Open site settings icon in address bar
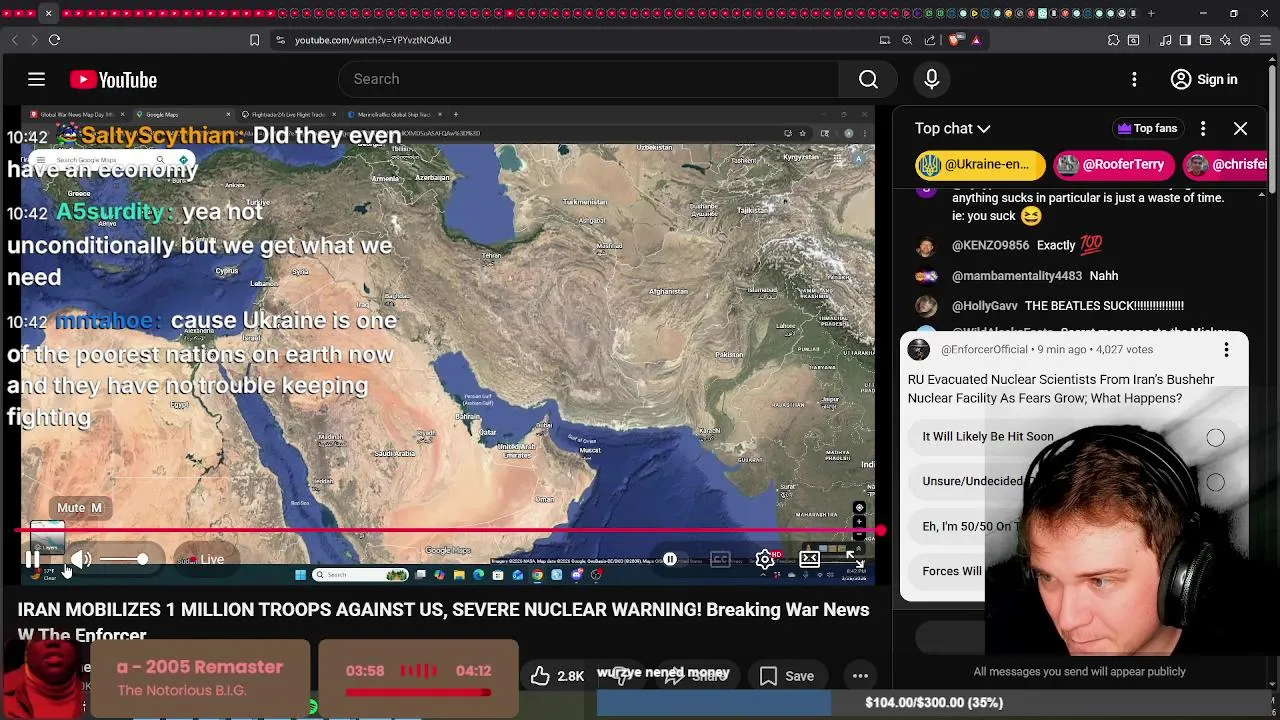The width and height of the screenshot is (1280, 720). [x=280, y=40]
